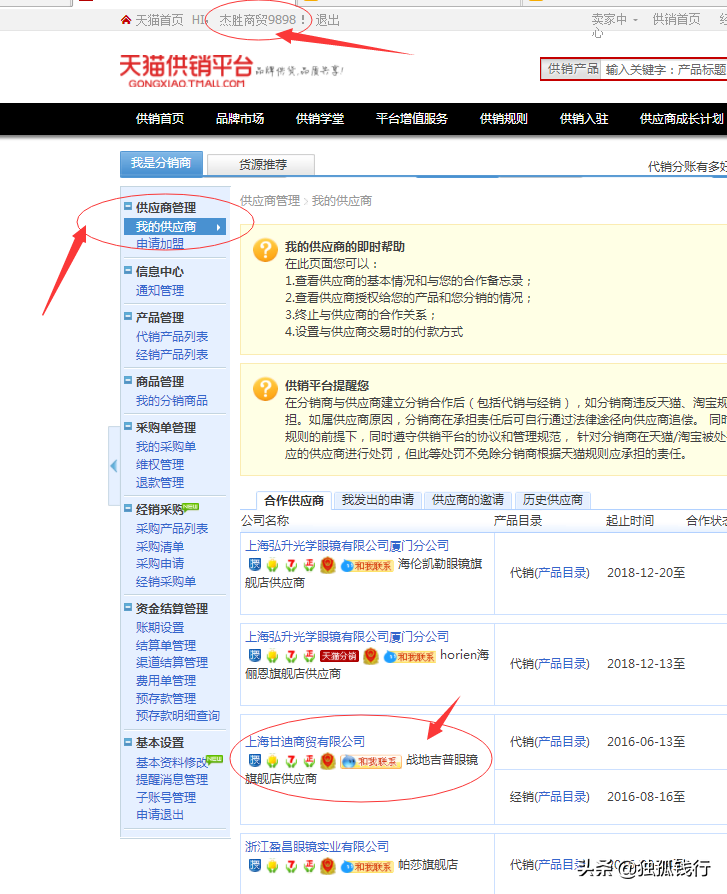Screen dimensions: 727x894
Task: Open 我的供应商 in the sidebar
Action: (174, 227)
